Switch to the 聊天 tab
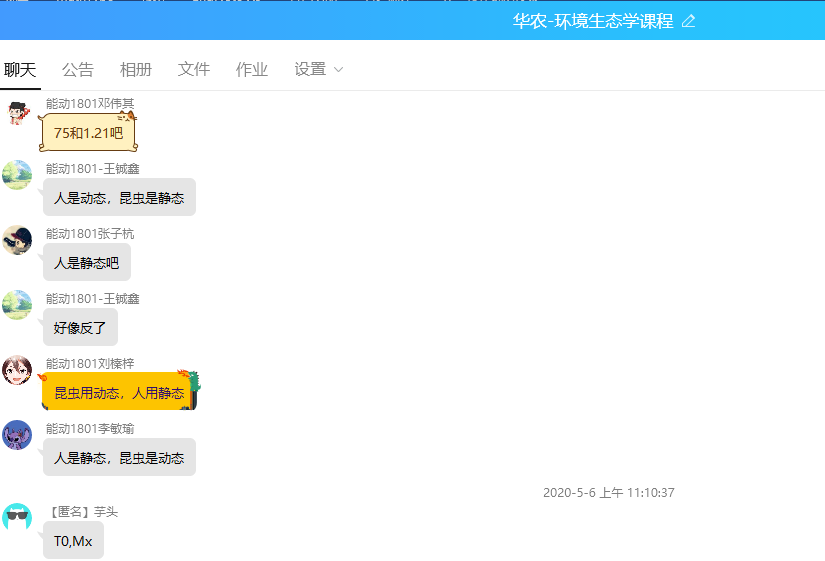 tap(20, 69)
